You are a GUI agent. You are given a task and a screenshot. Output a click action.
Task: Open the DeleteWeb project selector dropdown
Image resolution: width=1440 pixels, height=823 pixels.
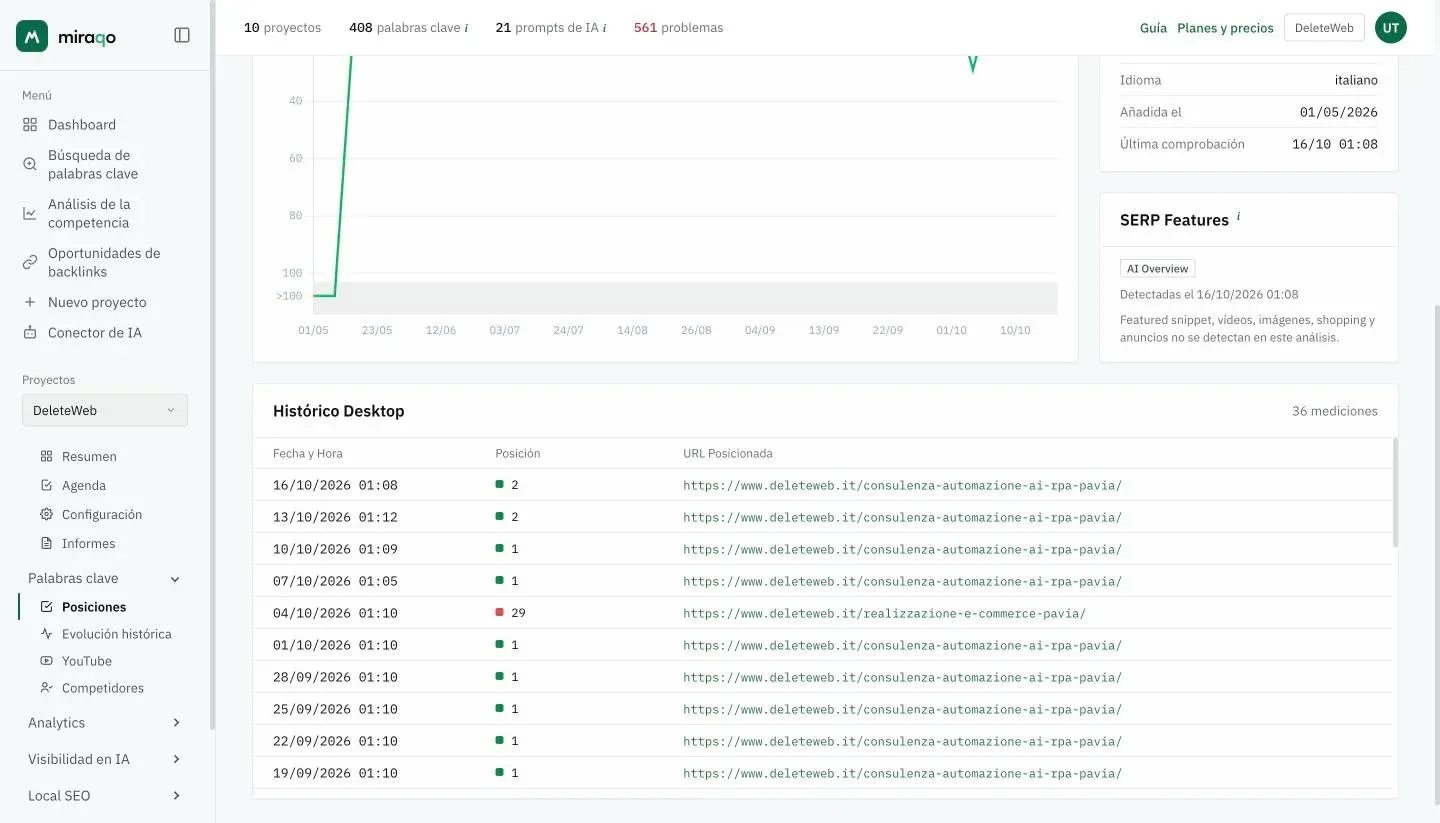coord(105,410)
